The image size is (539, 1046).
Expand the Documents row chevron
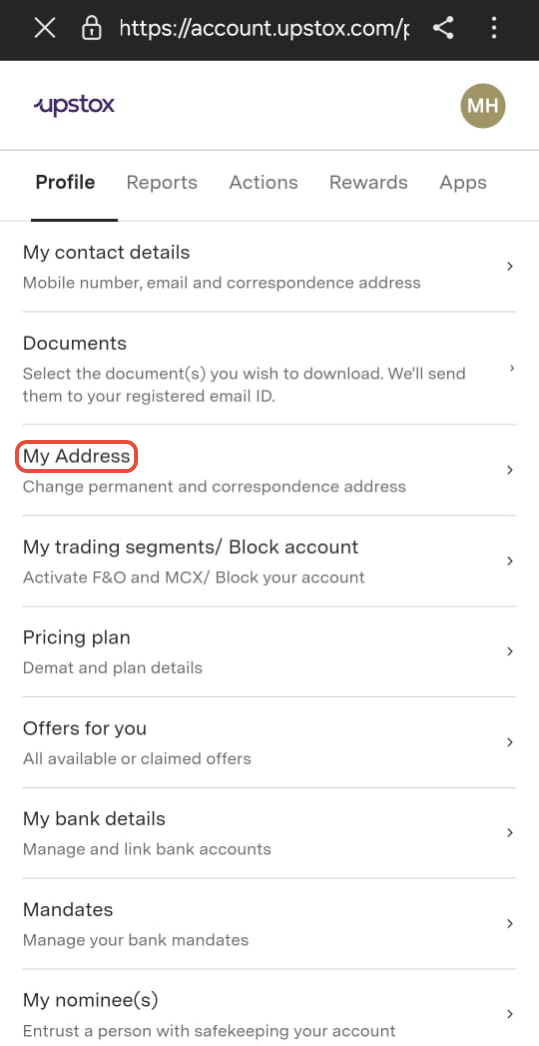(511, 368)
